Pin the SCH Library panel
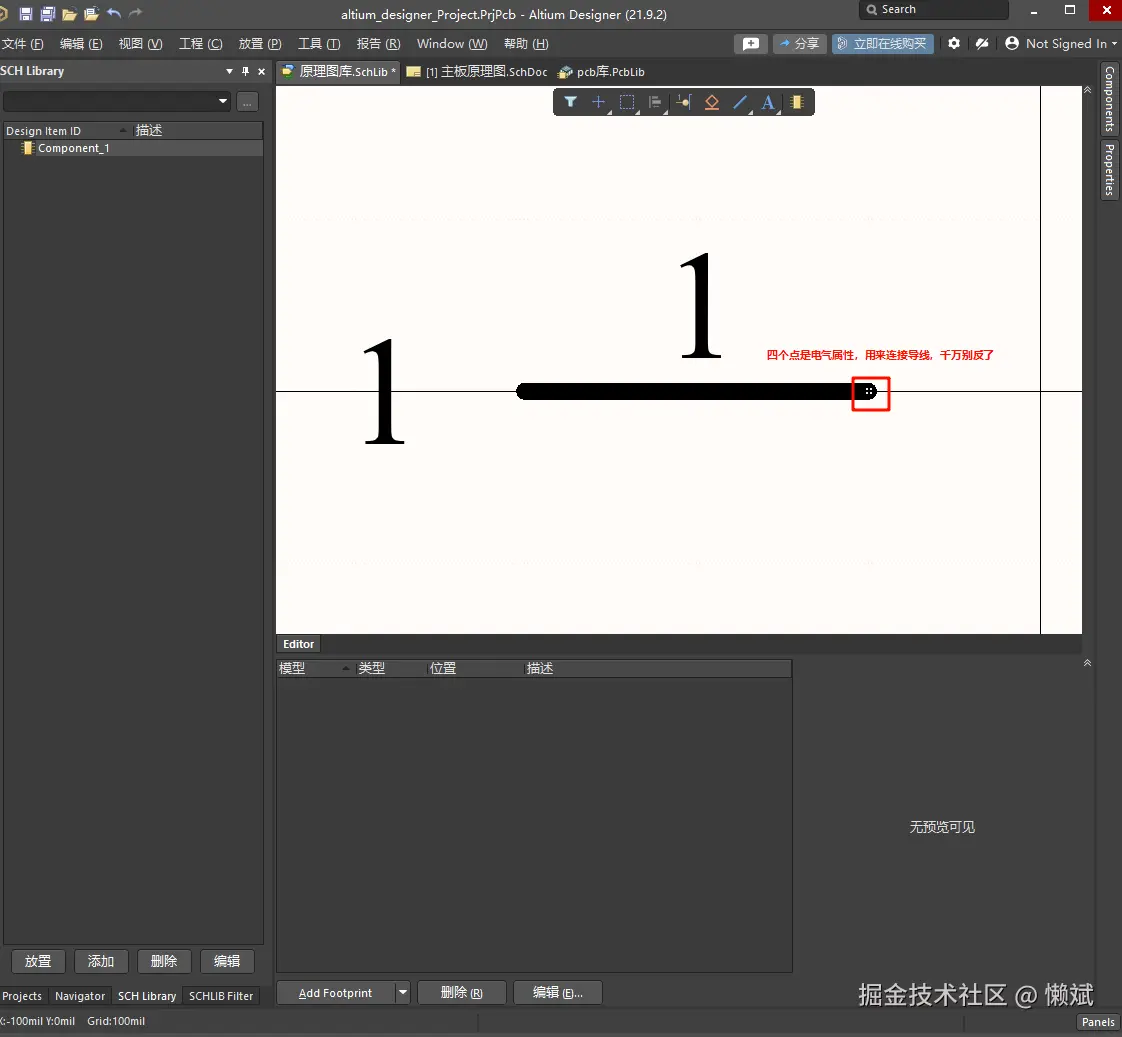Image resolution: width=1122 pixels, height=1037 pixels. coord(245,72)
